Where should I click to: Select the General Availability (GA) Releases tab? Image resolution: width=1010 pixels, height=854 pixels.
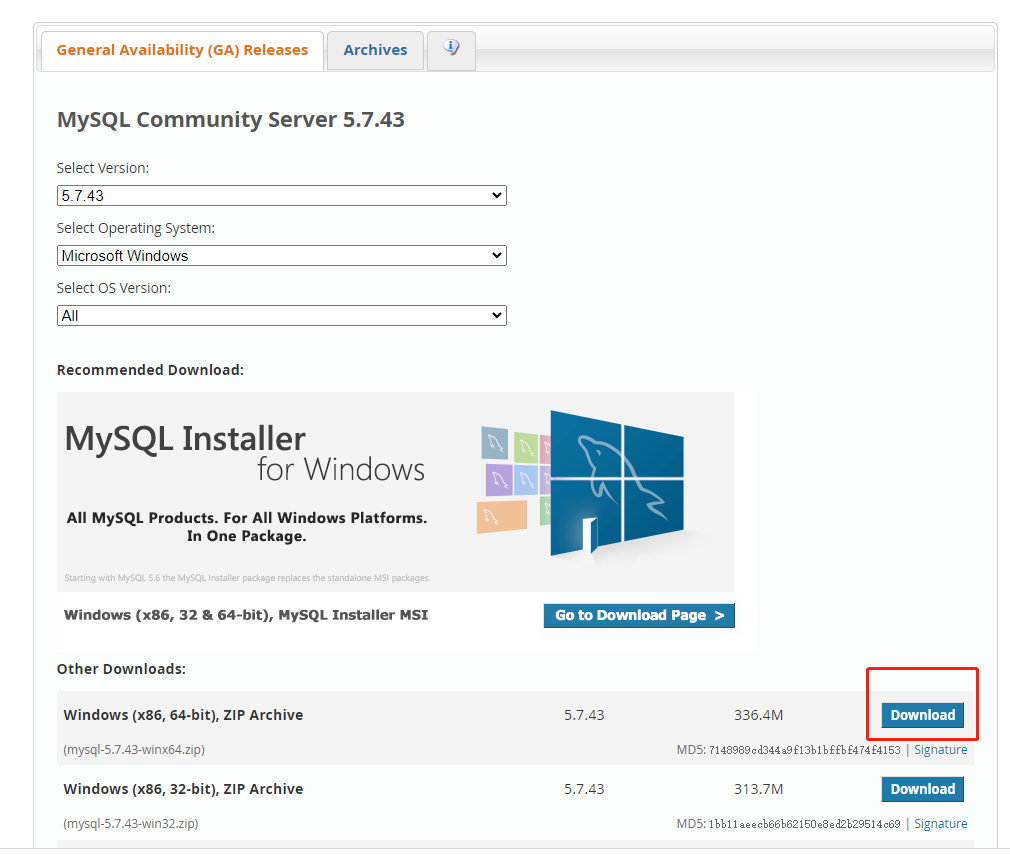pos(182,50)
